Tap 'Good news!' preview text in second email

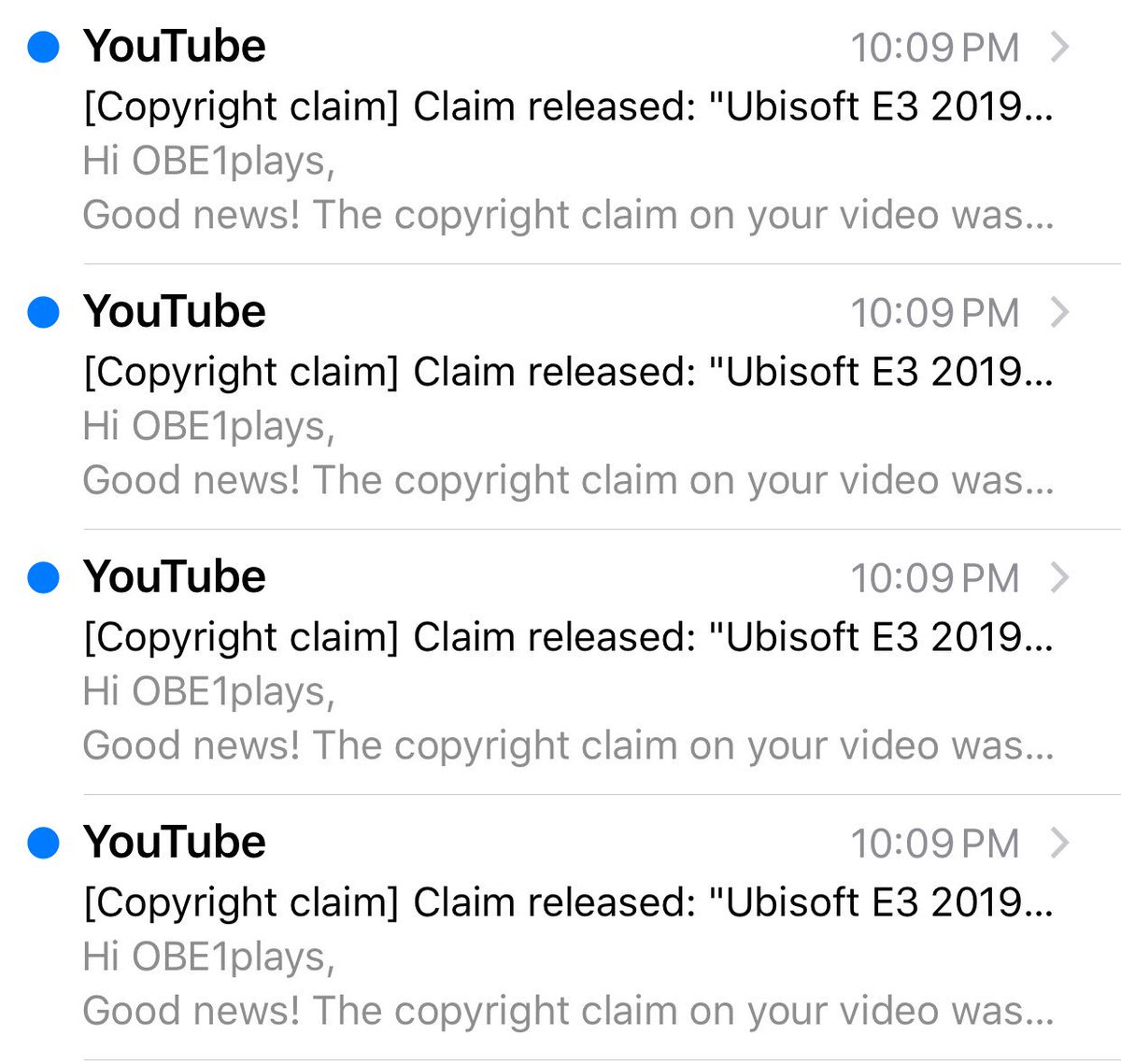pyautogui.click(x=192, y=480)
